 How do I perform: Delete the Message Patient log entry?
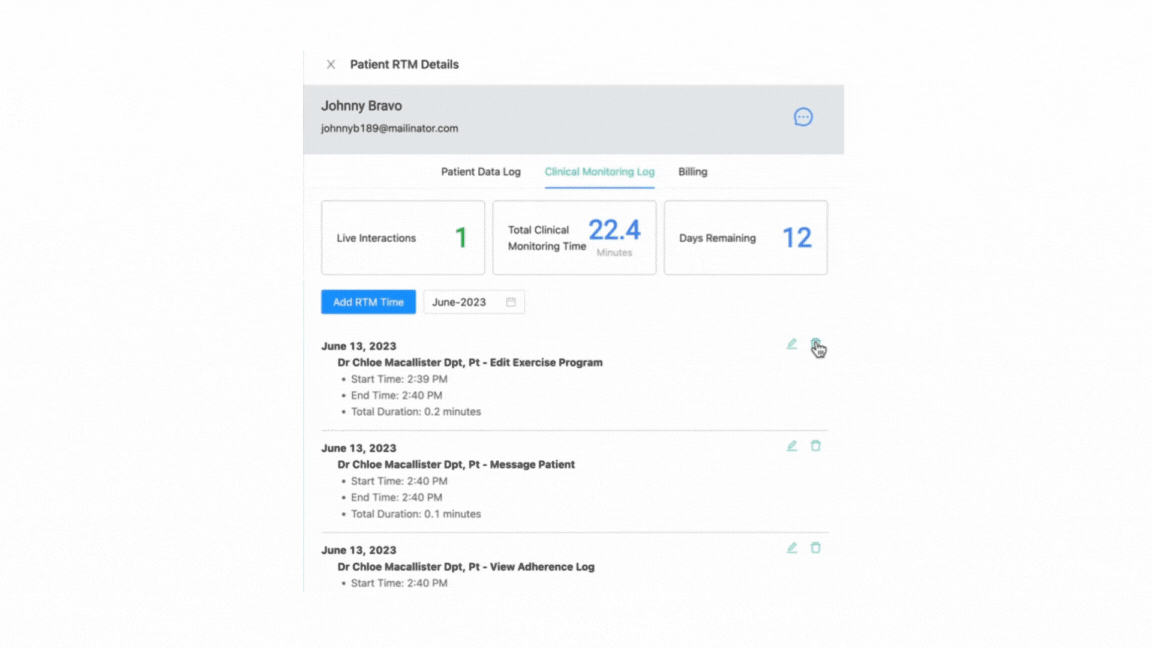click(815, 446)
